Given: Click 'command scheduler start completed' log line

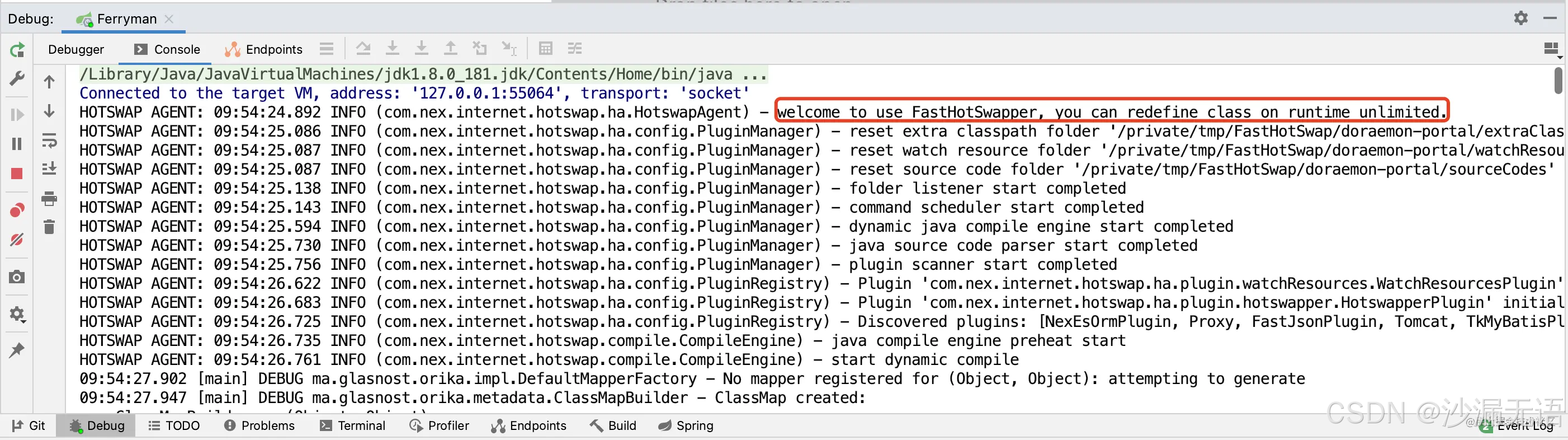Looking at the screenshot, I should pyautogui.click(x=612, y=207).
